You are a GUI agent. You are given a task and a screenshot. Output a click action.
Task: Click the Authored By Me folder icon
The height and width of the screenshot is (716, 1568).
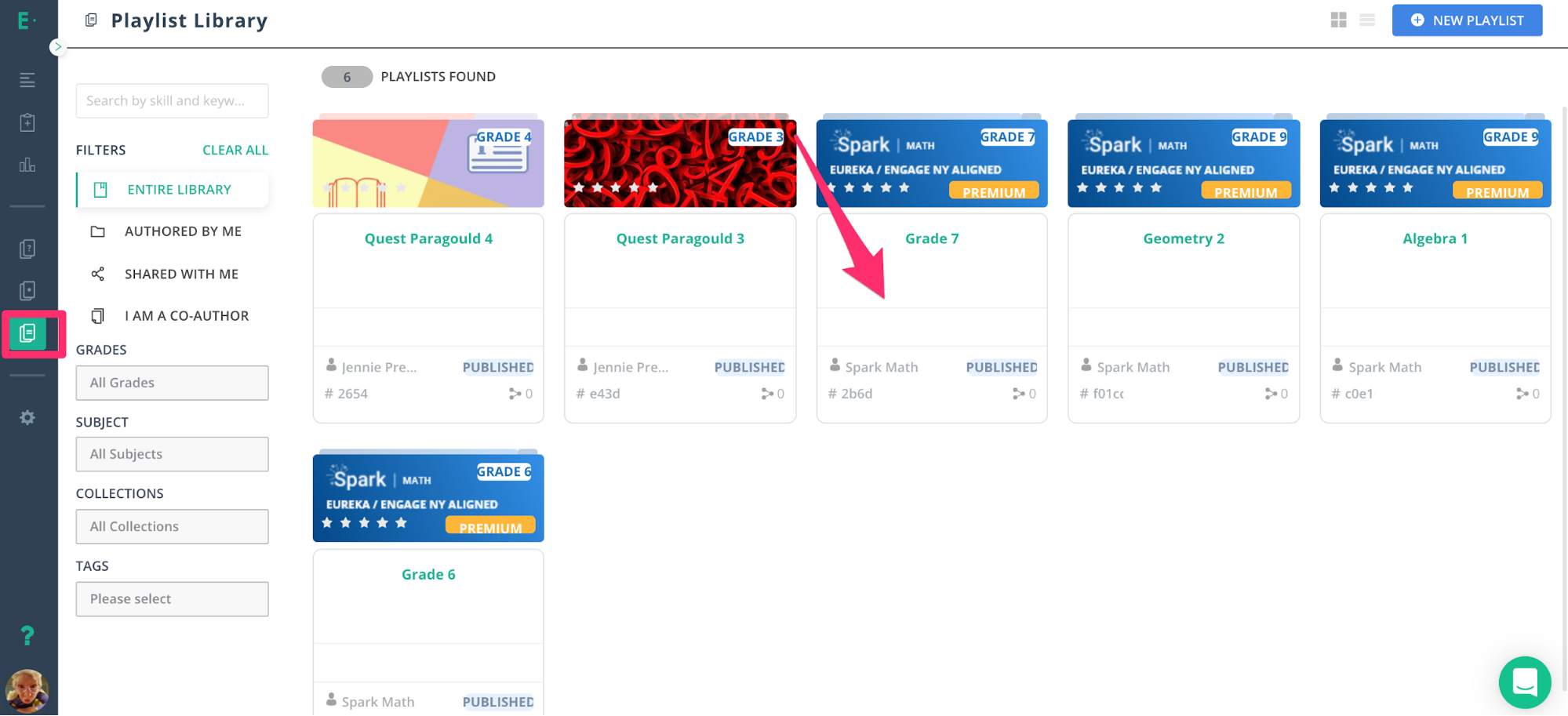click(97, 231)
